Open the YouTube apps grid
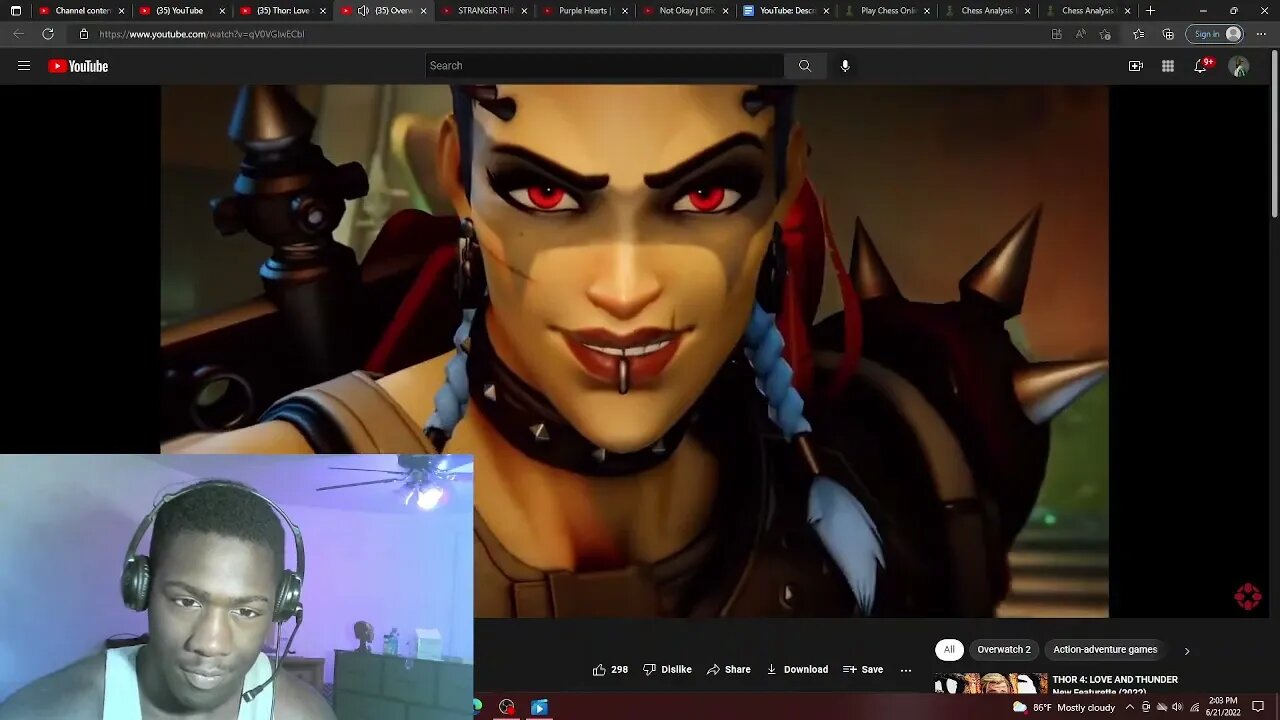Viewport: 1280px width, 720px height. 1168,66
